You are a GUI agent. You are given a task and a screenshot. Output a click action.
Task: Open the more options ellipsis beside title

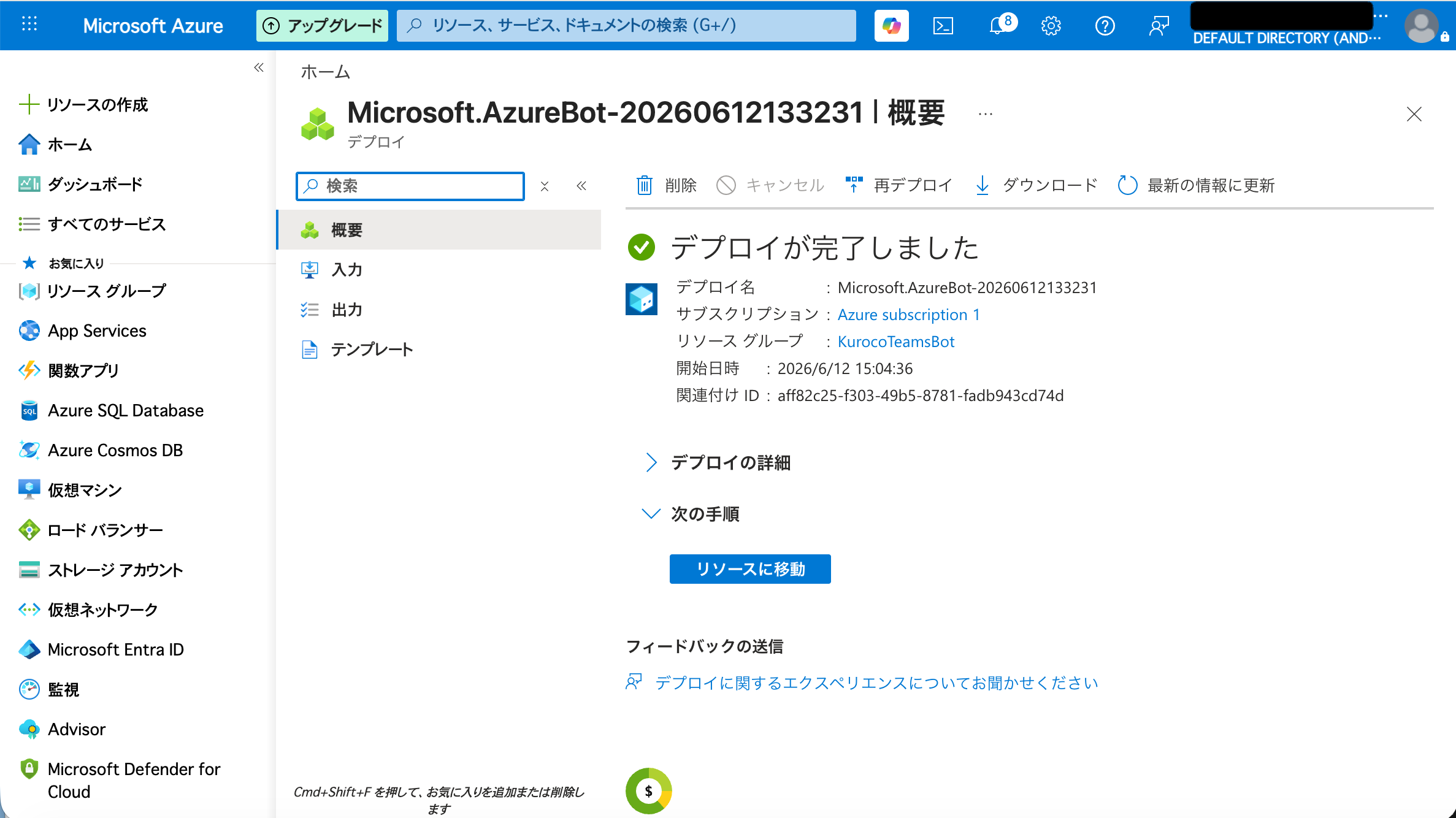pos(986,114)
